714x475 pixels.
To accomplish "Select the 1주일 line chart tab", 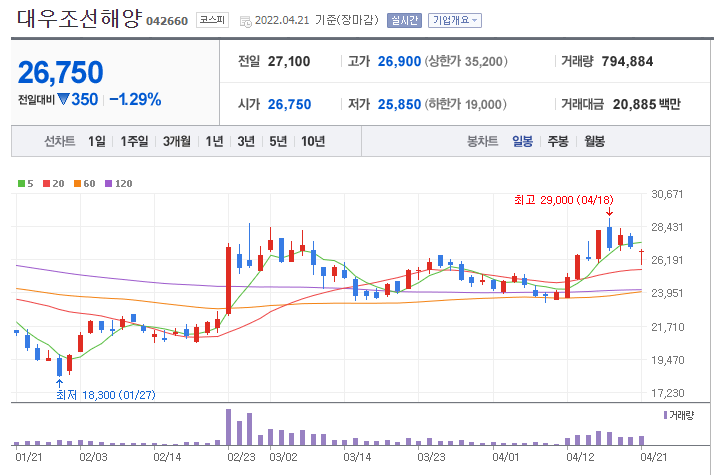I will 134,142.
